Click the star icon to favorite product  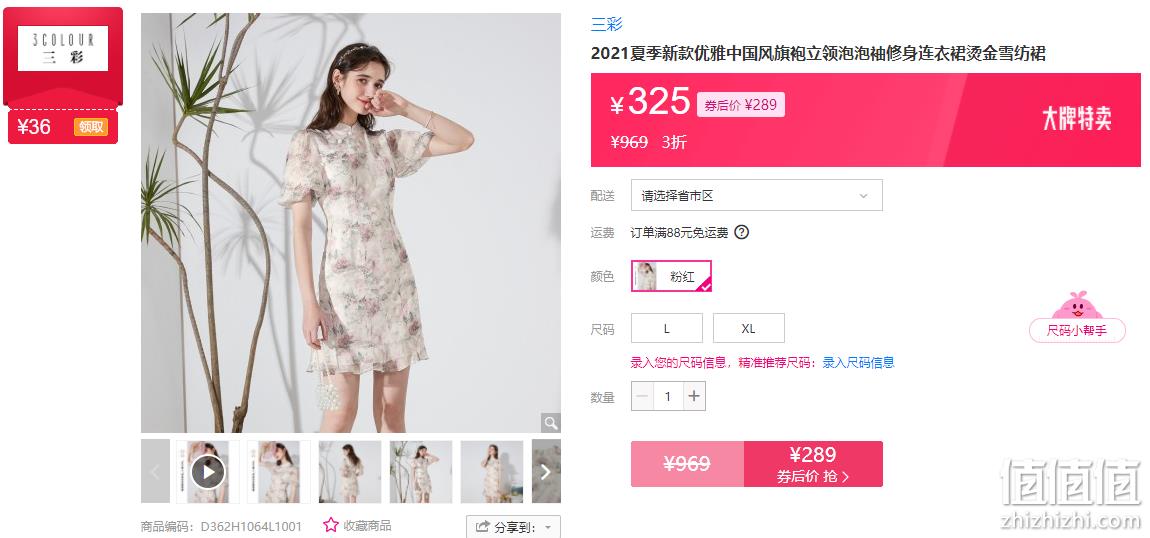331,525
